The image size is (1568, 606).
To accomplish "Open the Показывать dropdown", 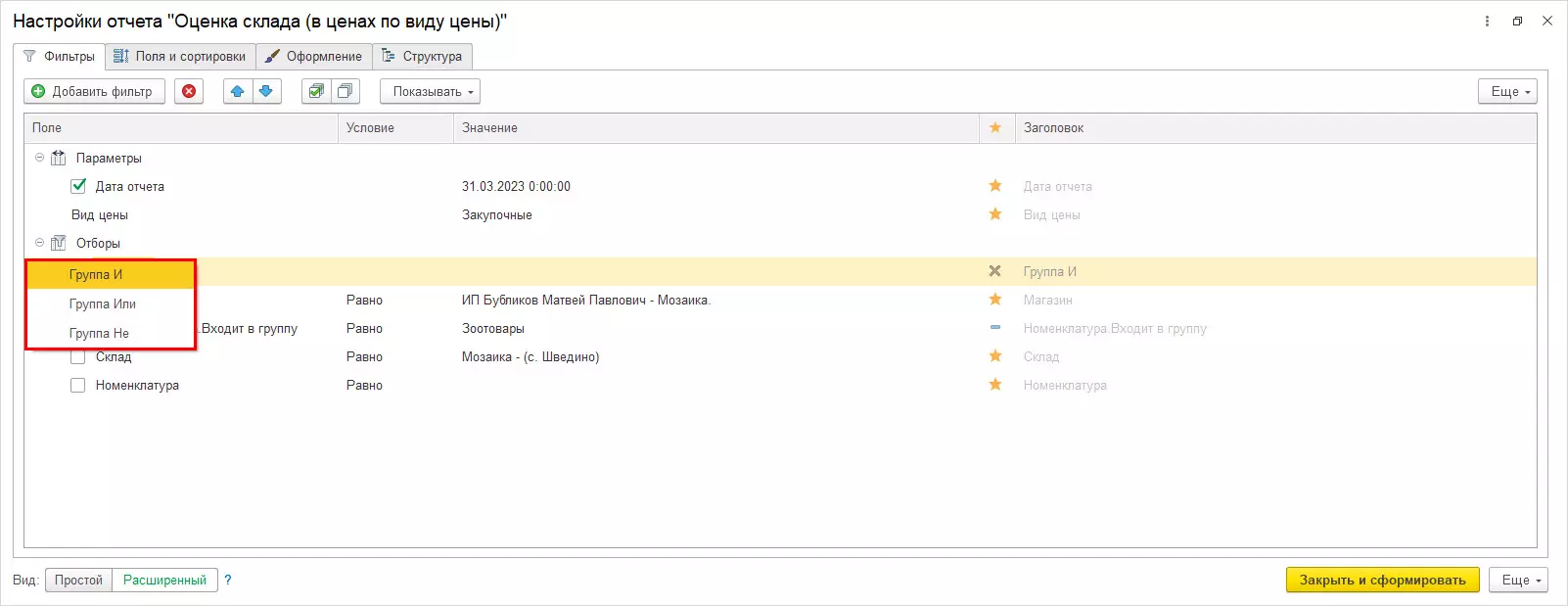I will (x=430, y=91).
